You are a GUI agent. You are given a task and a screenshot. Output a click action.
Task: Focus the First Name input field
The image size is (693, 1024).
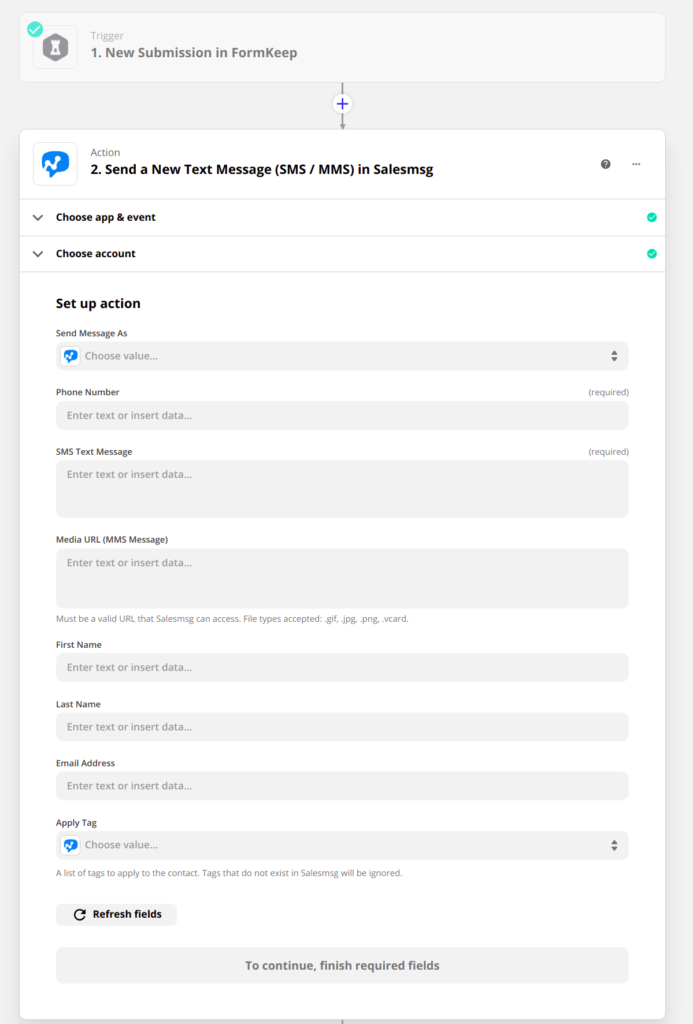tap(342, 667)
